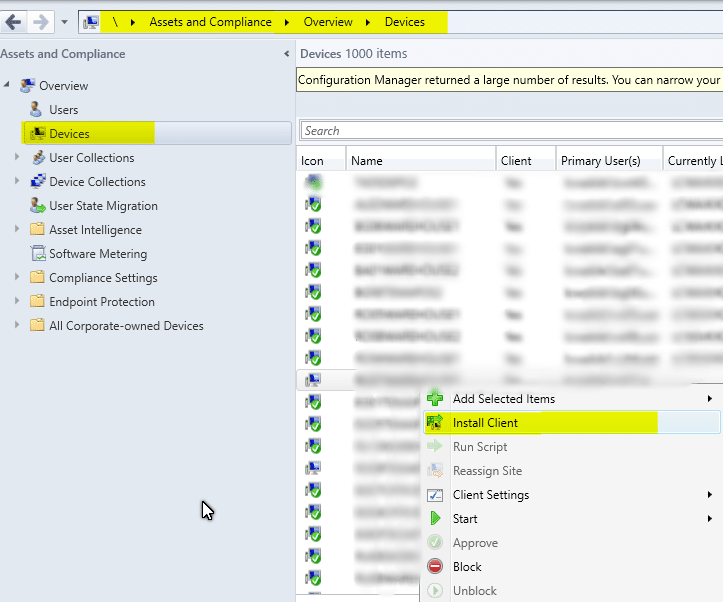Click Devices in the breadcrumb path
723x602 pixels.
point(405,22)
